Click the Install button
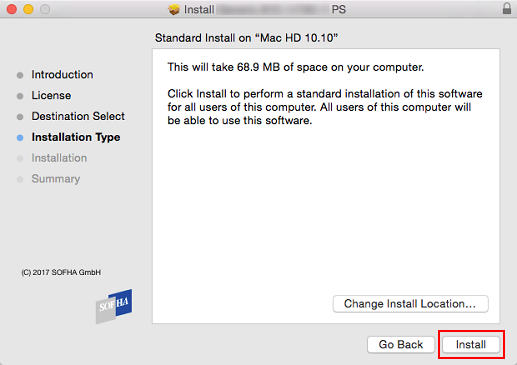The width and height of the screenshot is (517, 365). (471, 344)
